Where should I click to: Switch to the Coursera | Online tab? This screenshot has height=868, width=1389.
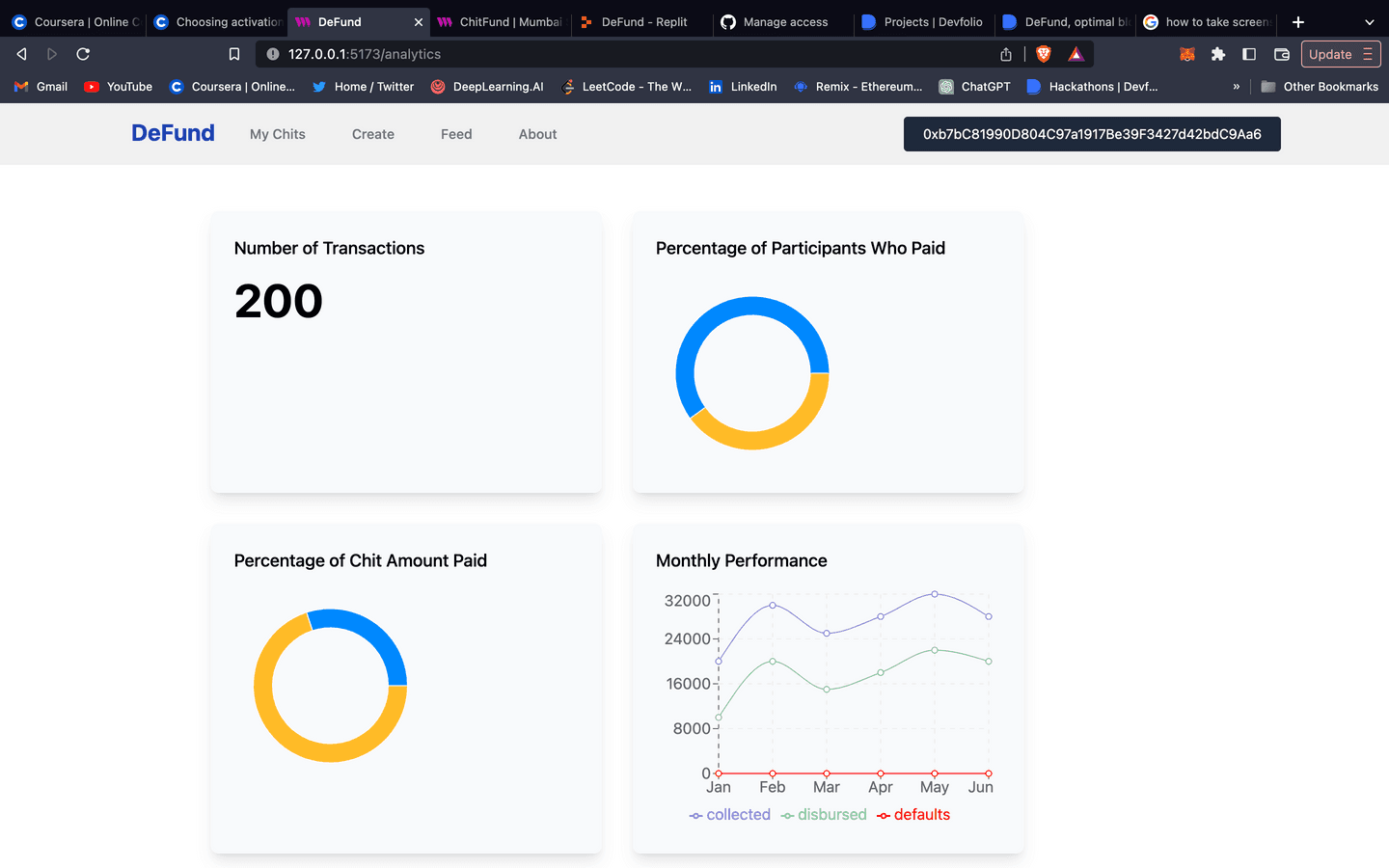74,21
